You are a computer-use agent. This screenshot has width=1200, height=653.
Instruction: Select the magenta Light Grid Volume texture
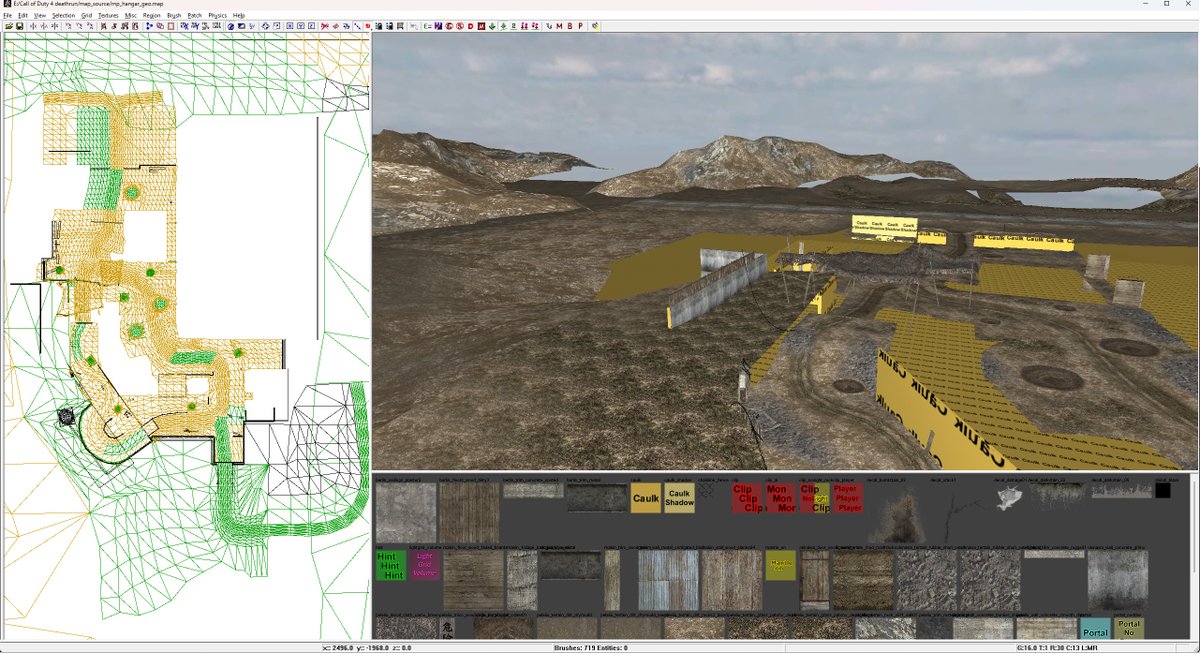(x=424, y=566)
